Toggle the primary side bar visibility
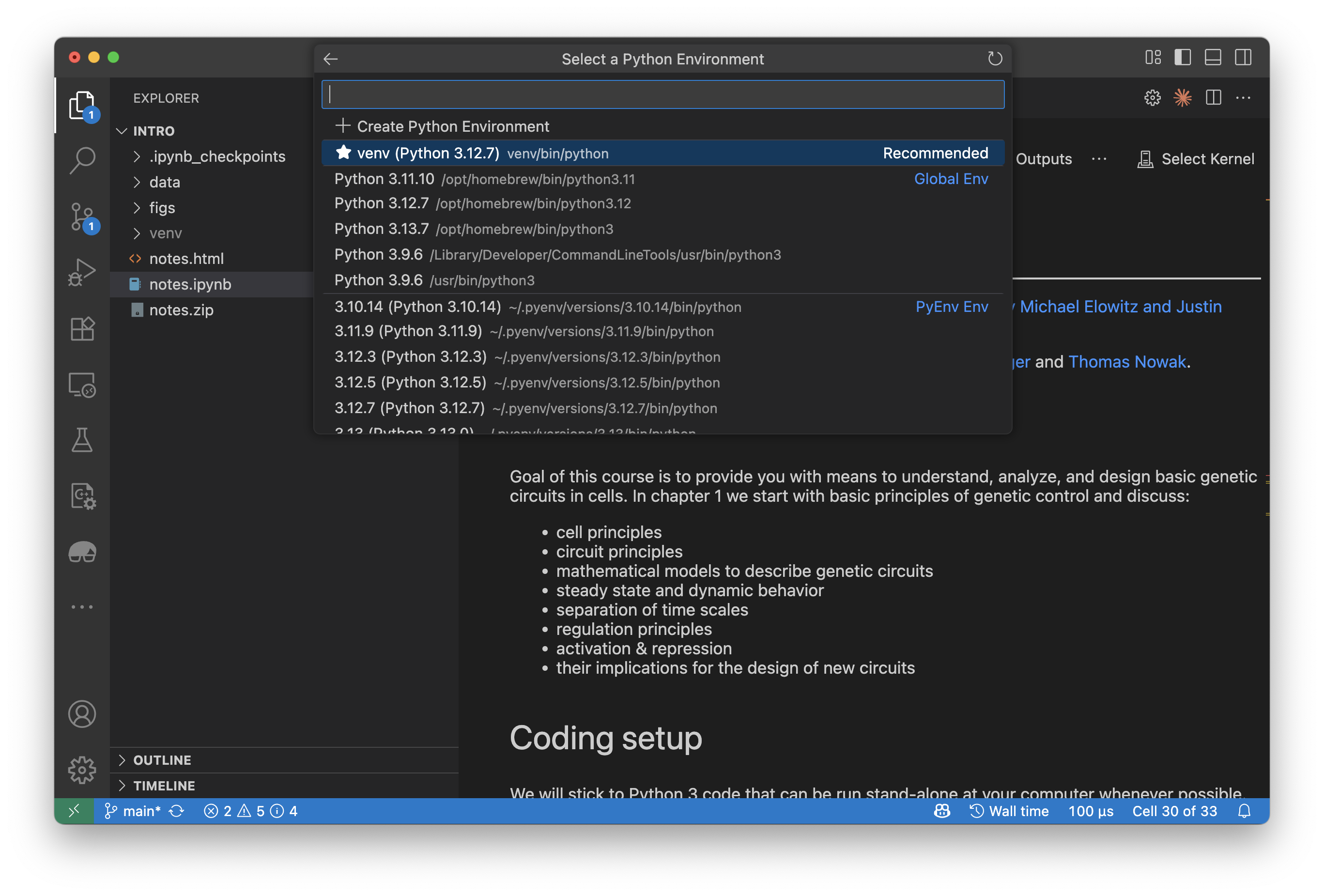Viewport: 1324px width, 896px height. 1183,58
